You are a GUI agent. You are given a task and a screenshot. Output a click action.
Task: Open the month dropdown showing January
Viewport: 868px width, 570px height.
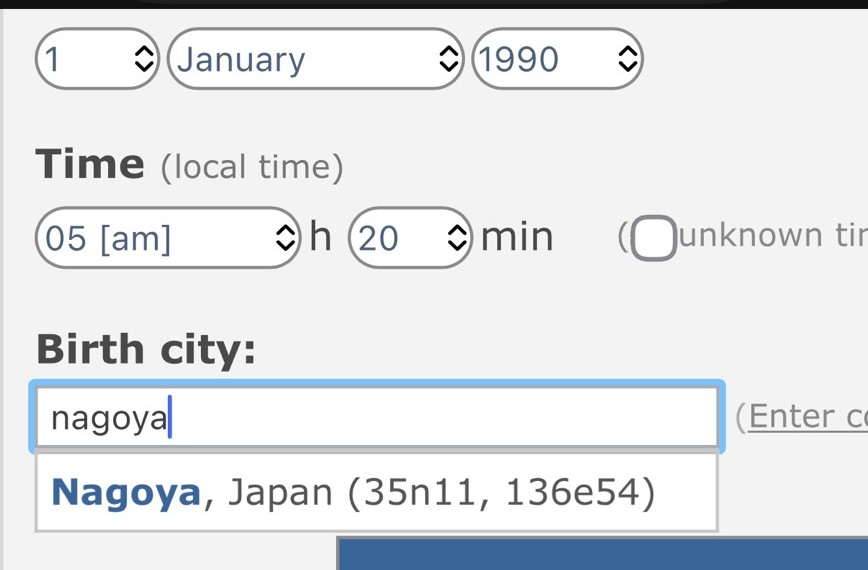[x=300, y=60]
